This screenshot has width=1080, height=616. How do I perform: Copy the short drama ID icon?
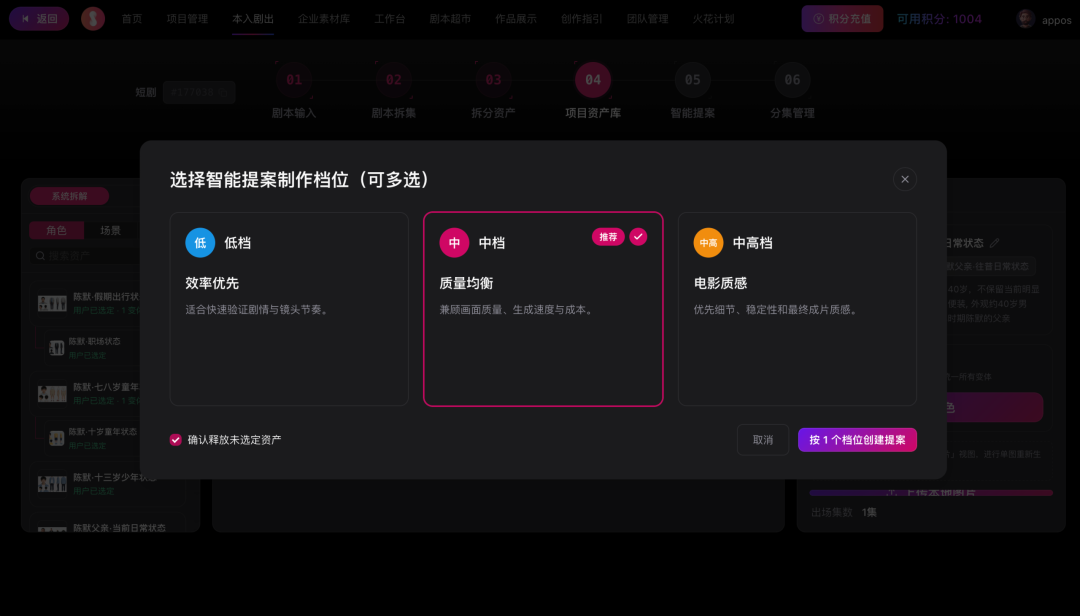[224, 92]
